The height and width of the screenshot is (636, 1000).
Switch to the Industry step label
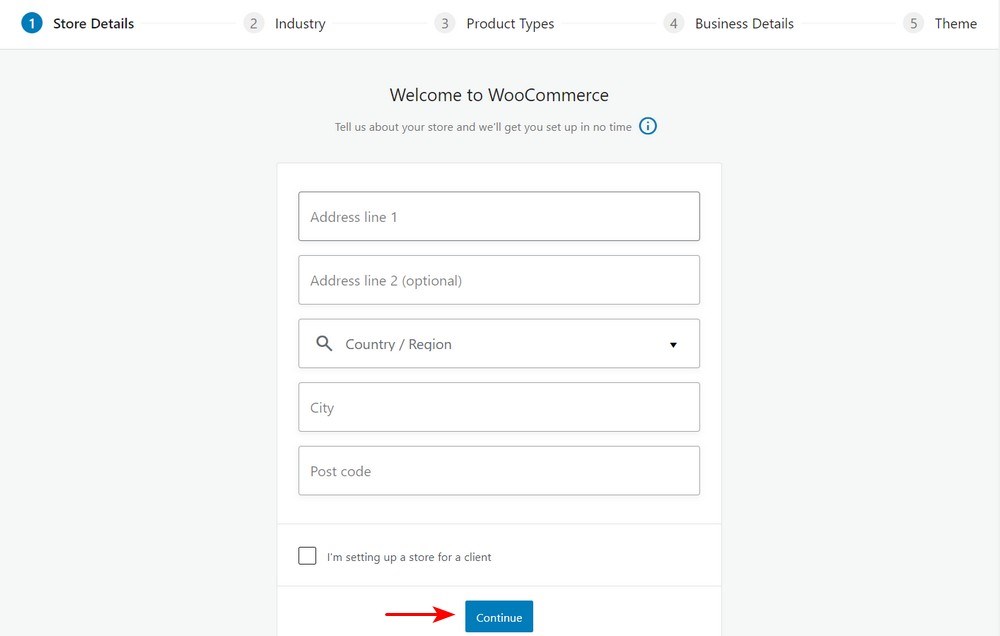(299, 23)
